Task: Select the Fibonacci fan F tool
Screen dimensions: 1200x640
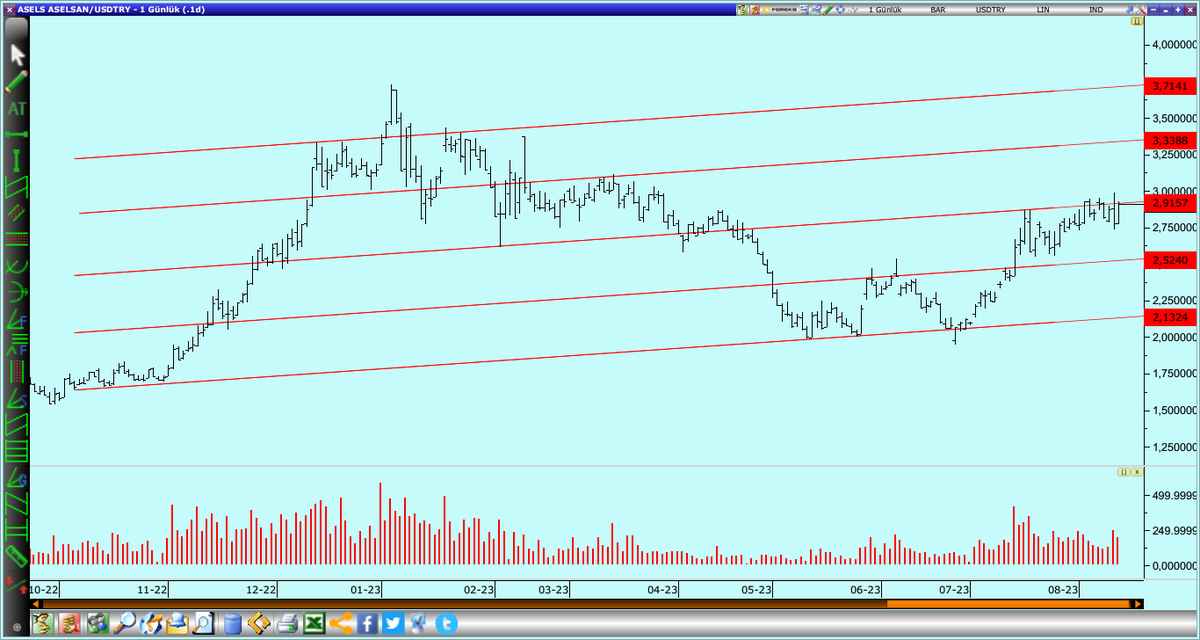Action: coord(17,318)
